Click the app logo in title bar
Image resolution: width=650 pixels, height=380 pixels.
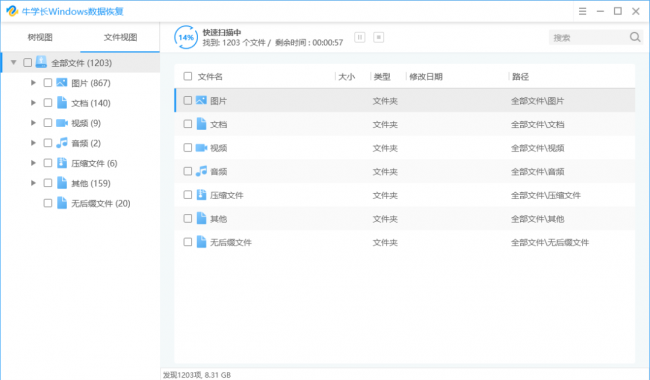pyautogui.click(x=12, y=11)
